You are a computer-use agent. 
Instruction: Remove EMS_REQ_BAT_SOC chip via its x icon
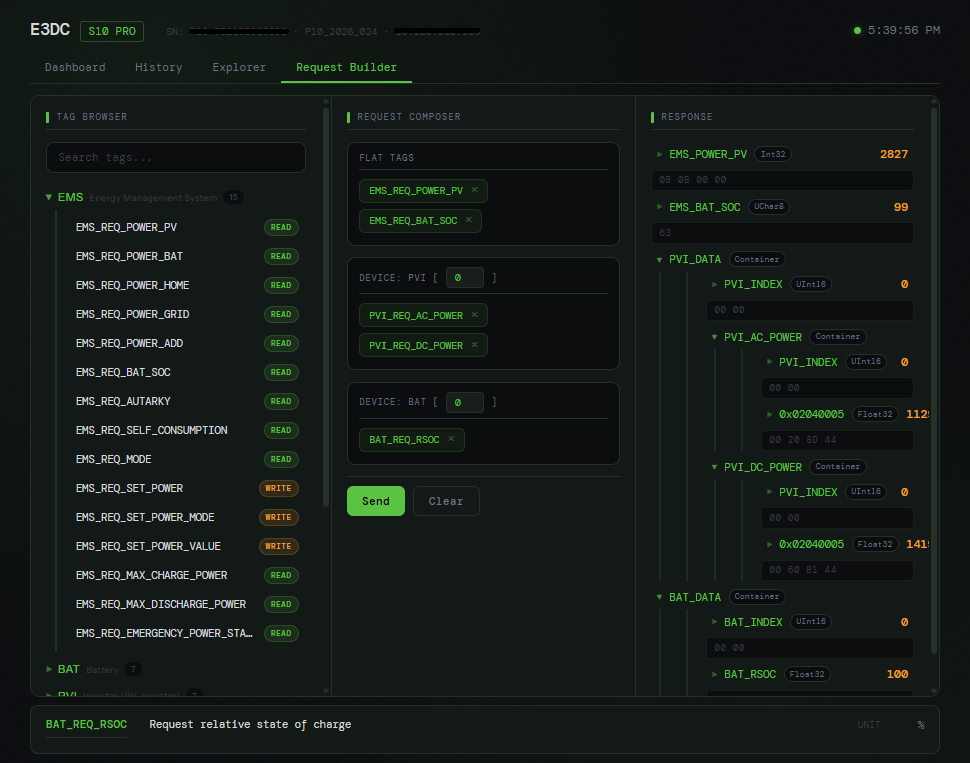point(469,220)
